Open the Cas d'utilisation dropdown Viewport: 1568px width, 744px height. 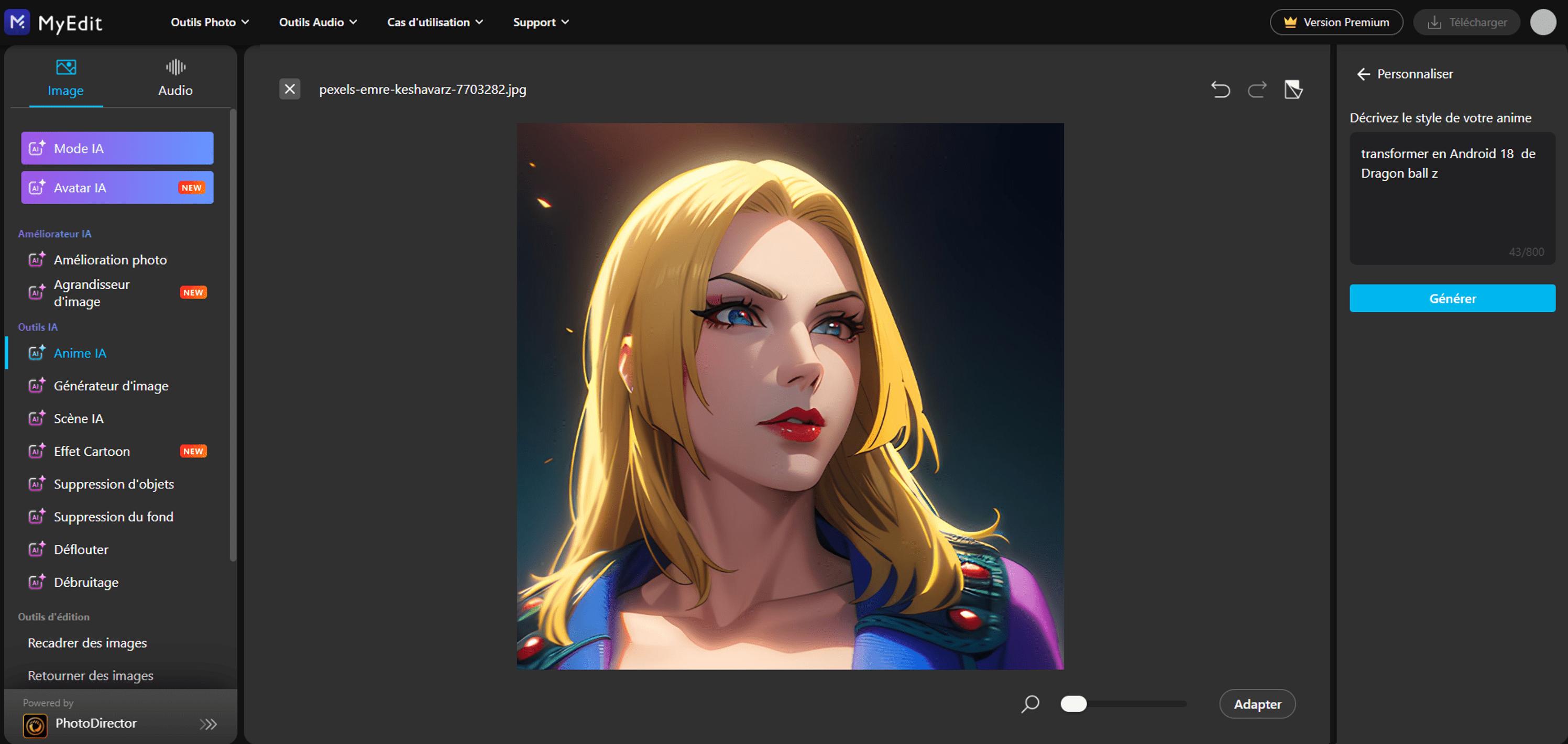click(435, 23)
